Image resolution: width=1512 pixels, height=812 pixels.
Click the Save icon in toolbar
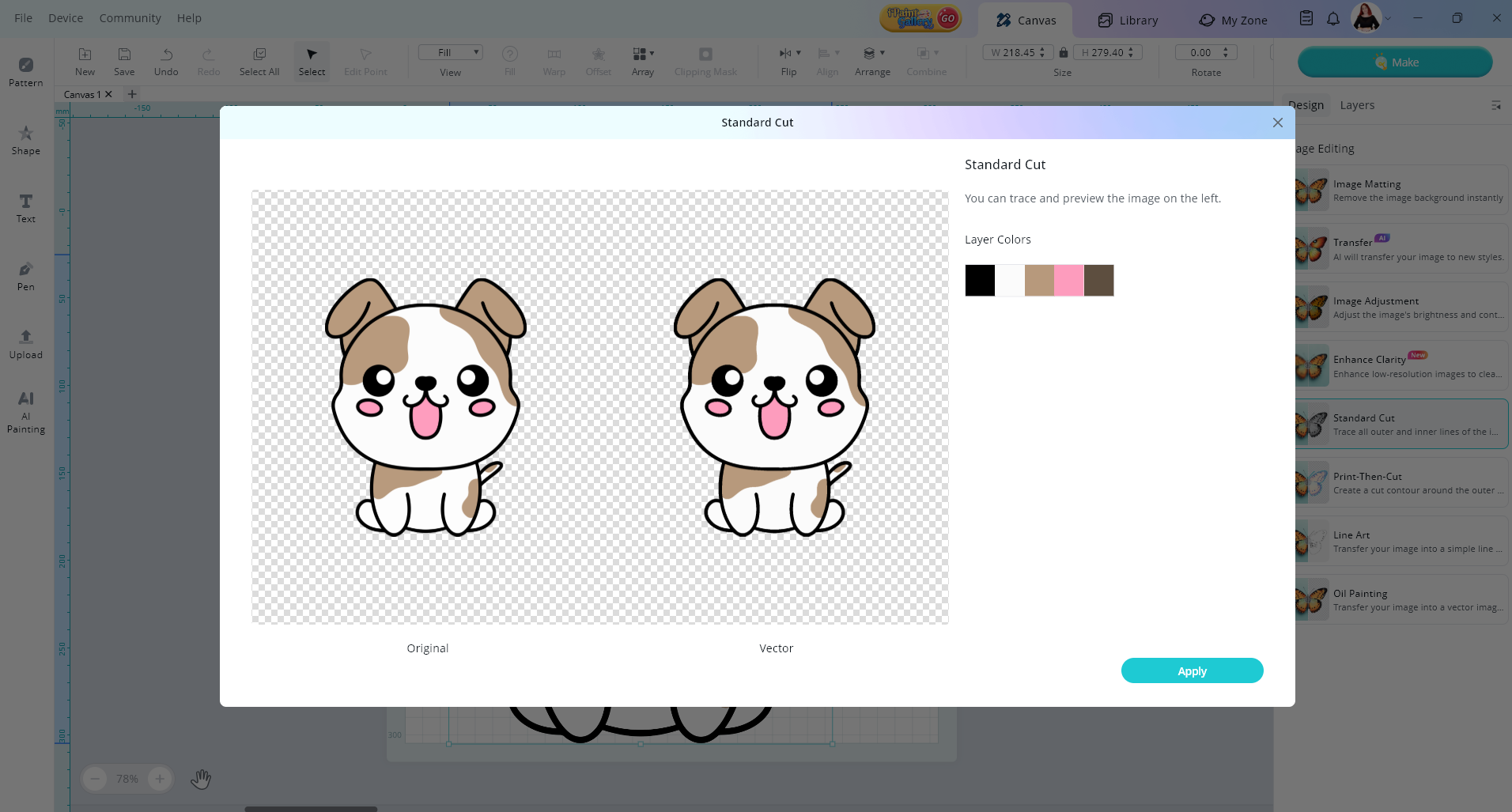tap(124, 61)
